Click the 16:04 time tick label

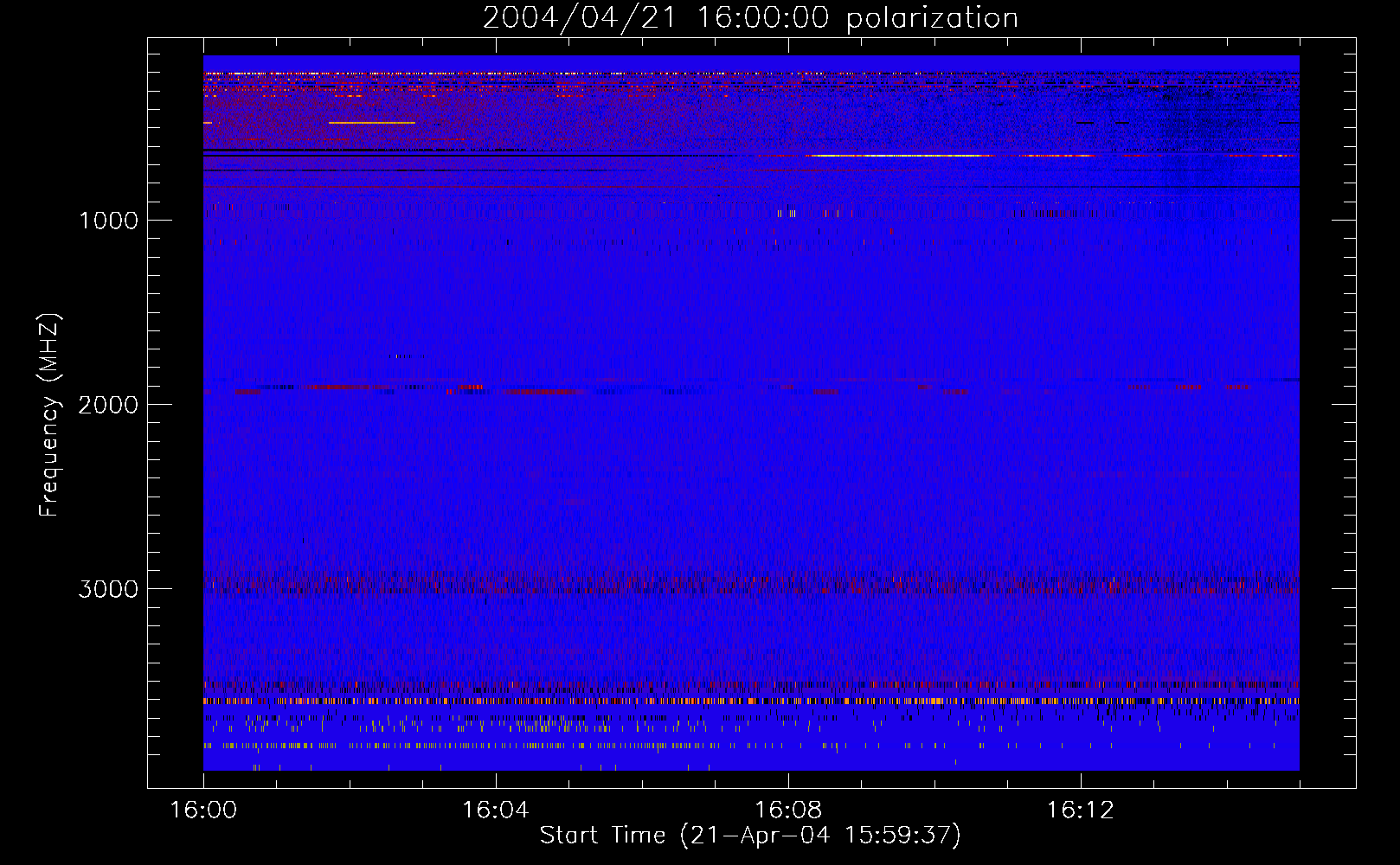tap(495, 811)
